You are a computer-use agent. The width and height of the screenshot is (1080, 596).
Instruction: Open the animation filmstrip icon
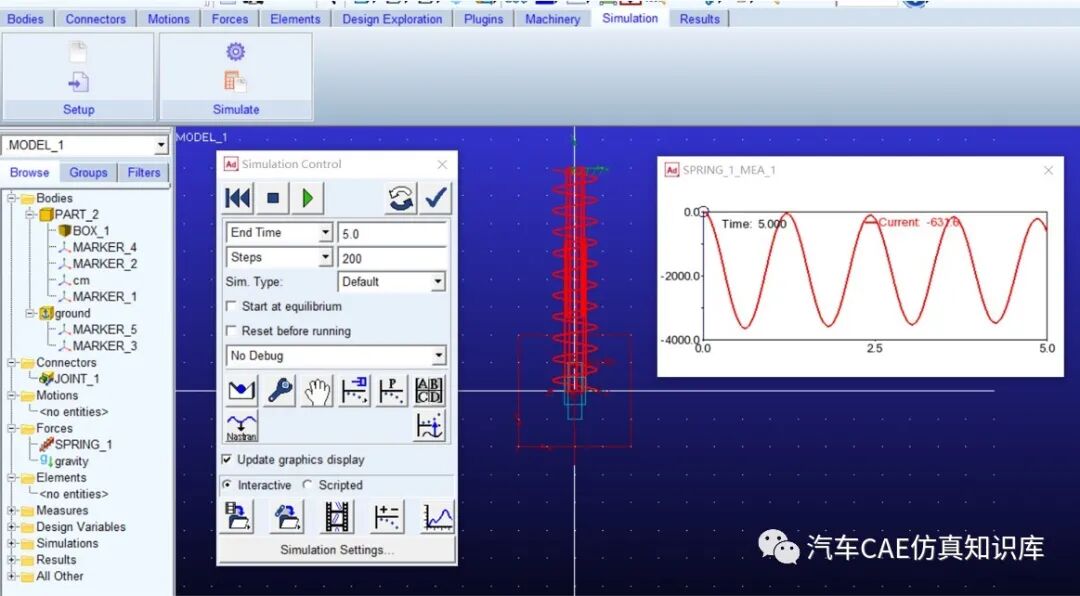(338, 517)
